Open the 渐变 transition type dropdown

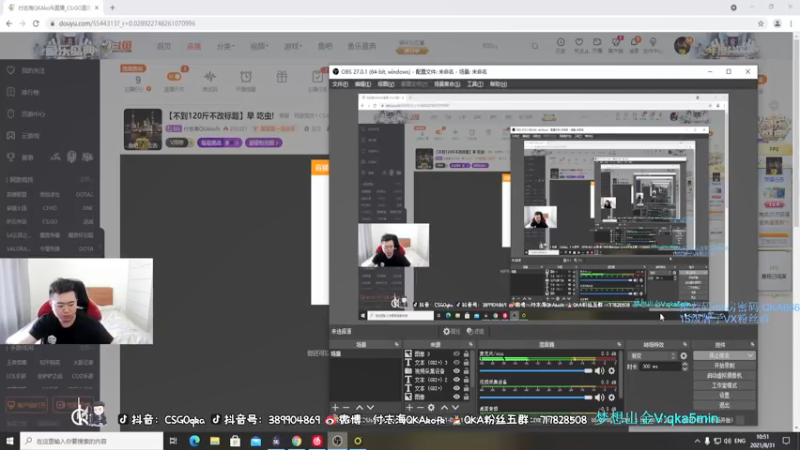[653, 356]
